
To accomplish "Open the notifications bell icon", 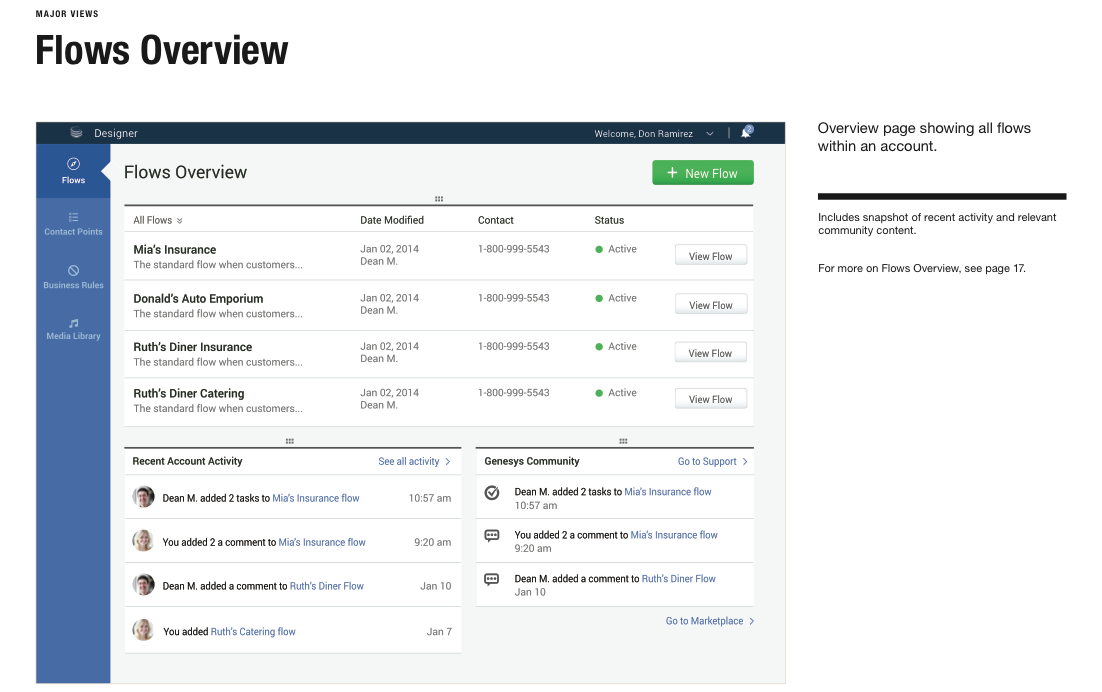I will pyautogui.click(x=746, y=132).
